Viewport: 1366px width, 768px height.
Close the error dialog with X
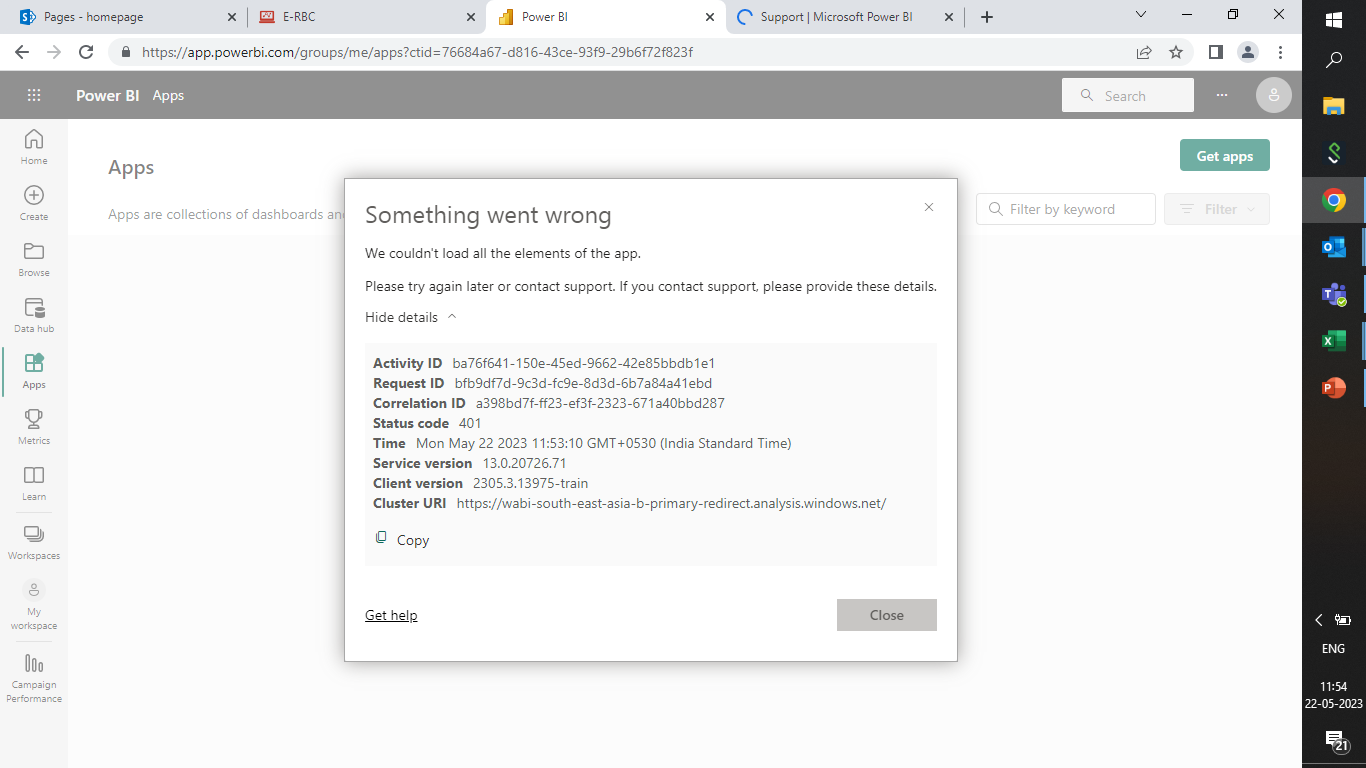pos(929,207)
